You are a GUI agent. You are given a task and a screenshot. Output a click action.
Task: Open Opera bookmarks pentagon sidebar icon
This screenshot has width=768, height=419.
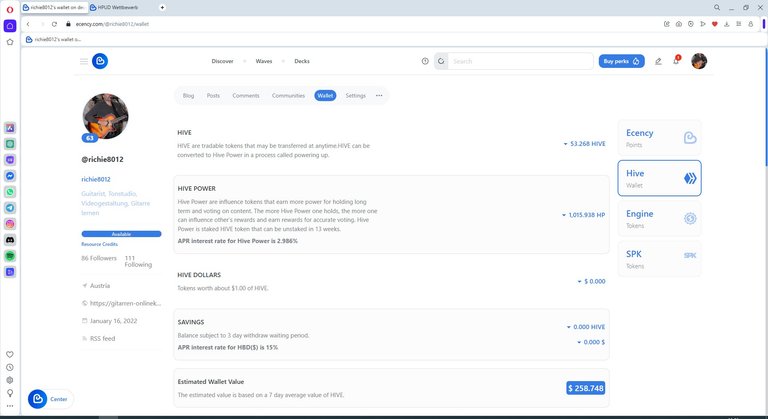point(10,42)
